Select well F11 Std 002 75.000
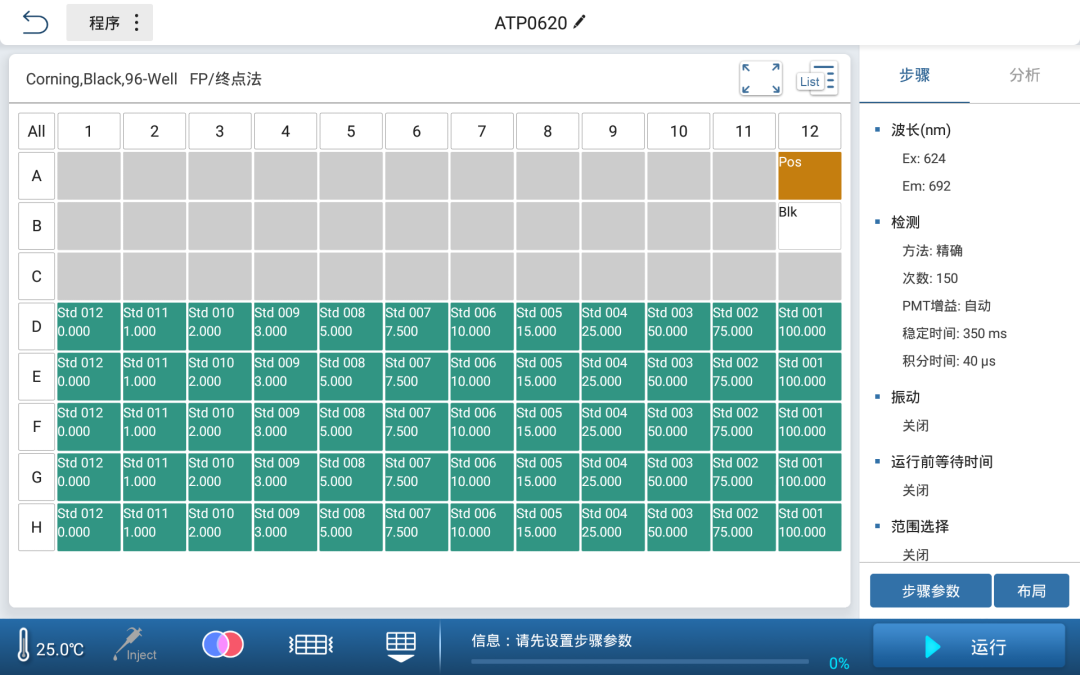Viewport: 1080px width, 675px height. (x=744, y=426)
